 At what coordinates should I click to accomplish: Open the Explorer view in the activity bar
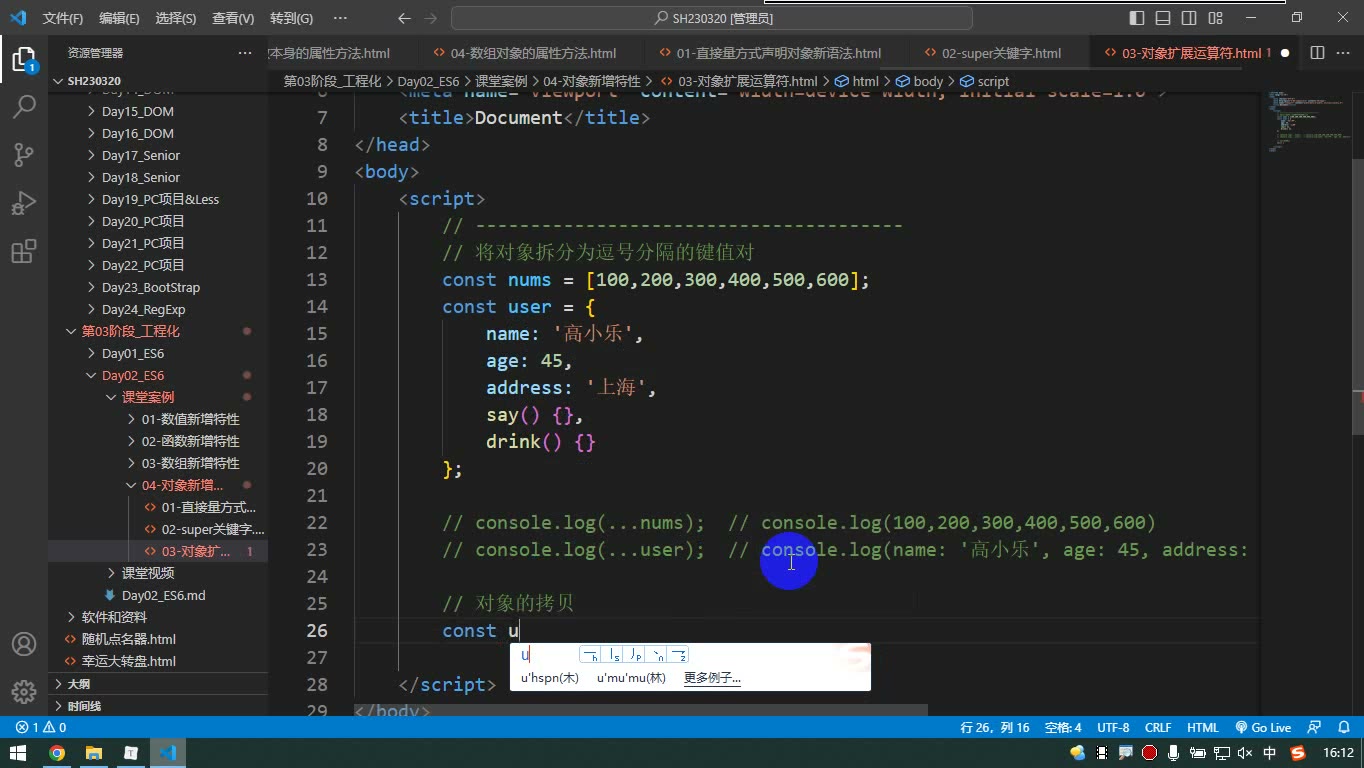[x=24, y=59]
